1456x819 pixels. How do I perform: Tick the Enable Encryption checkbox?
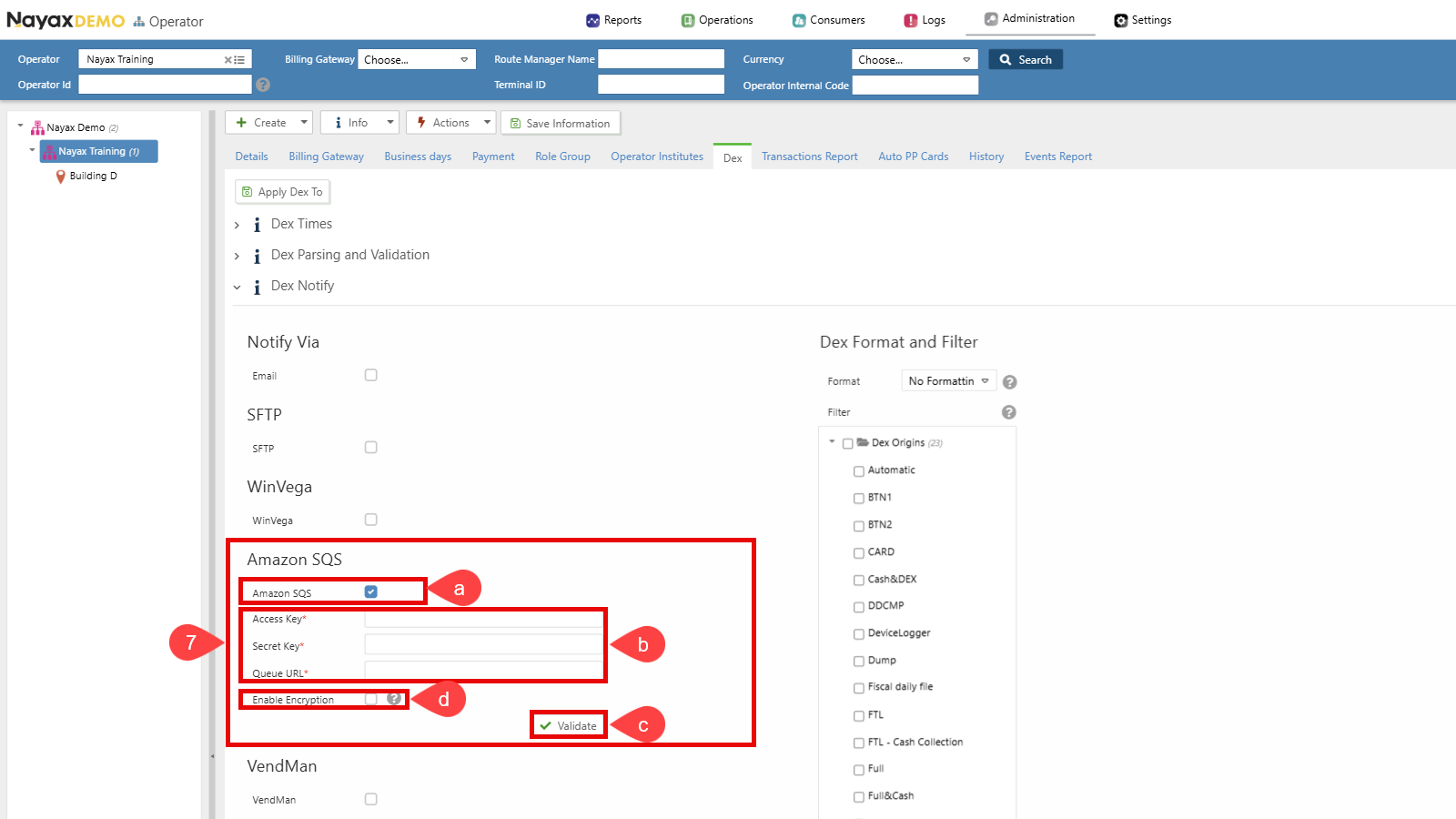pos(371,699)
